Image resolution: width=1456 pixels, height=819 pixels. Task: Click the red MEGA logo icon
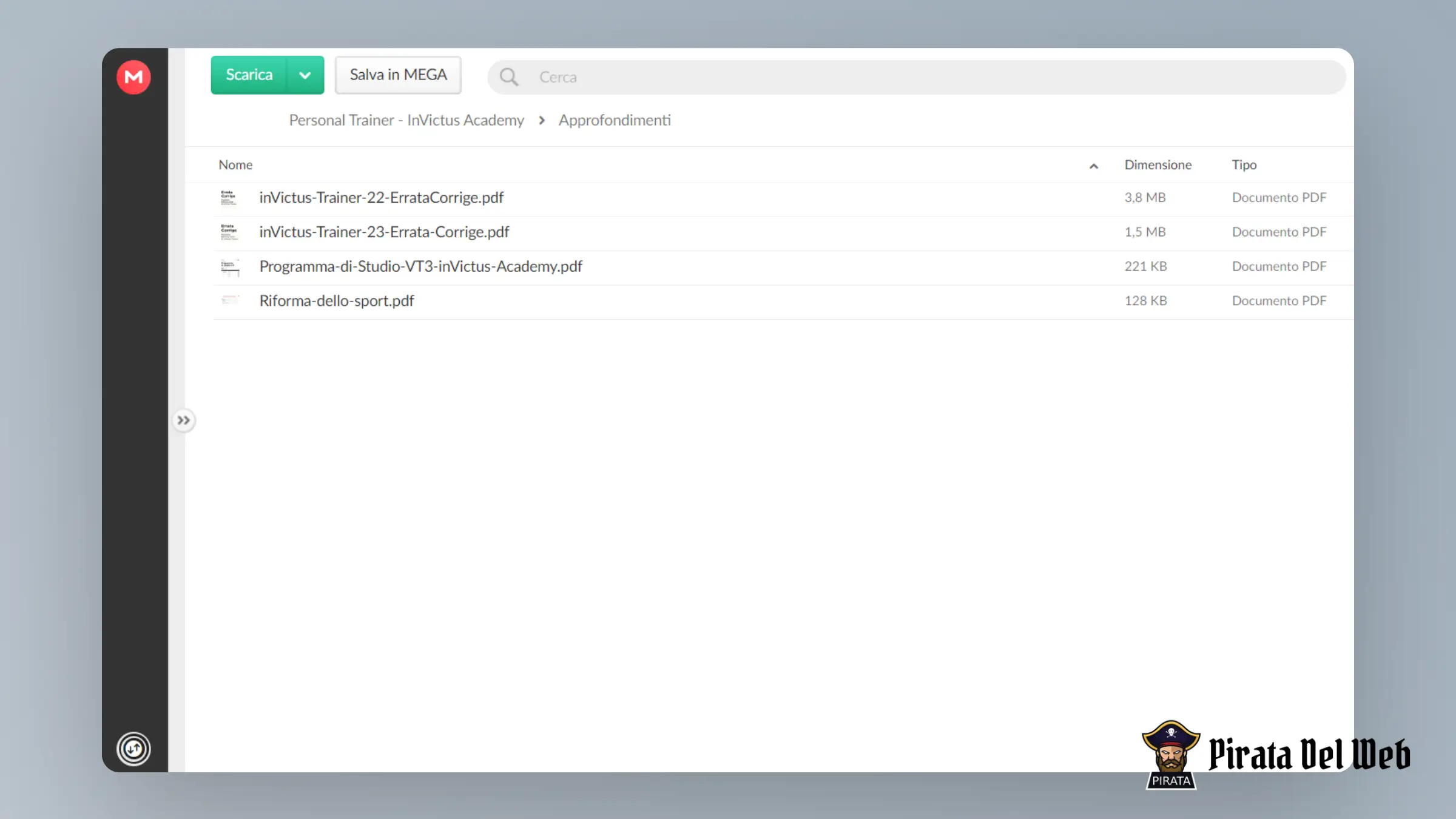coord(133,77)
